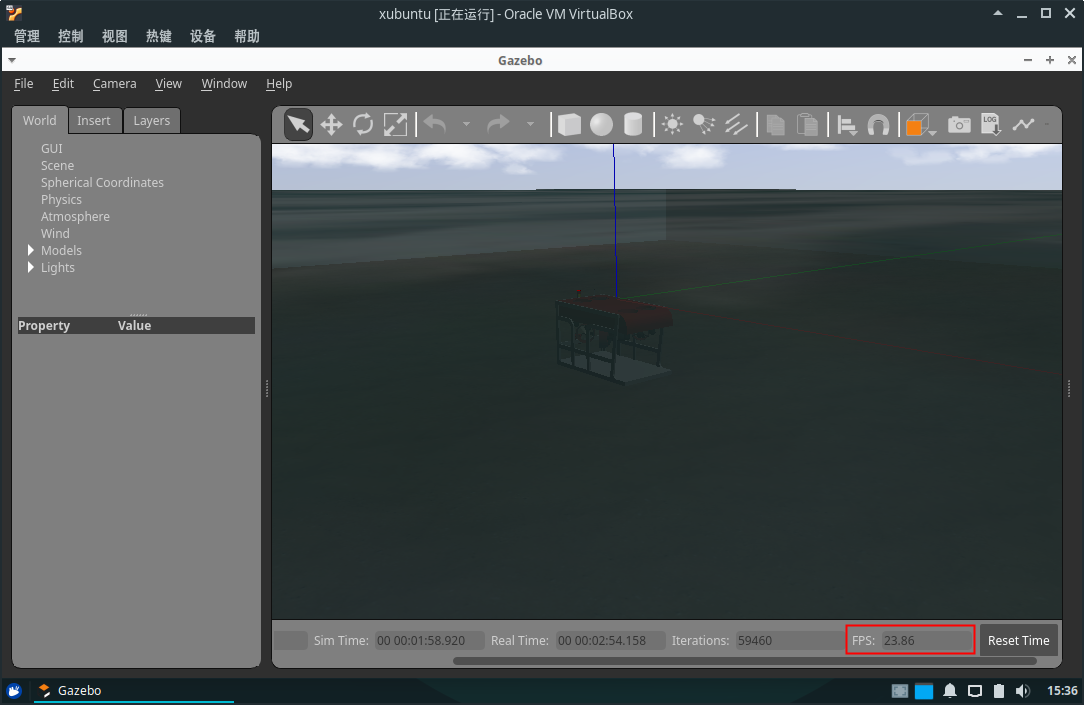Viewport: 1084px width, 705px height.
Task: Open the data logger with the LOG icon
Action: point(990,124)
